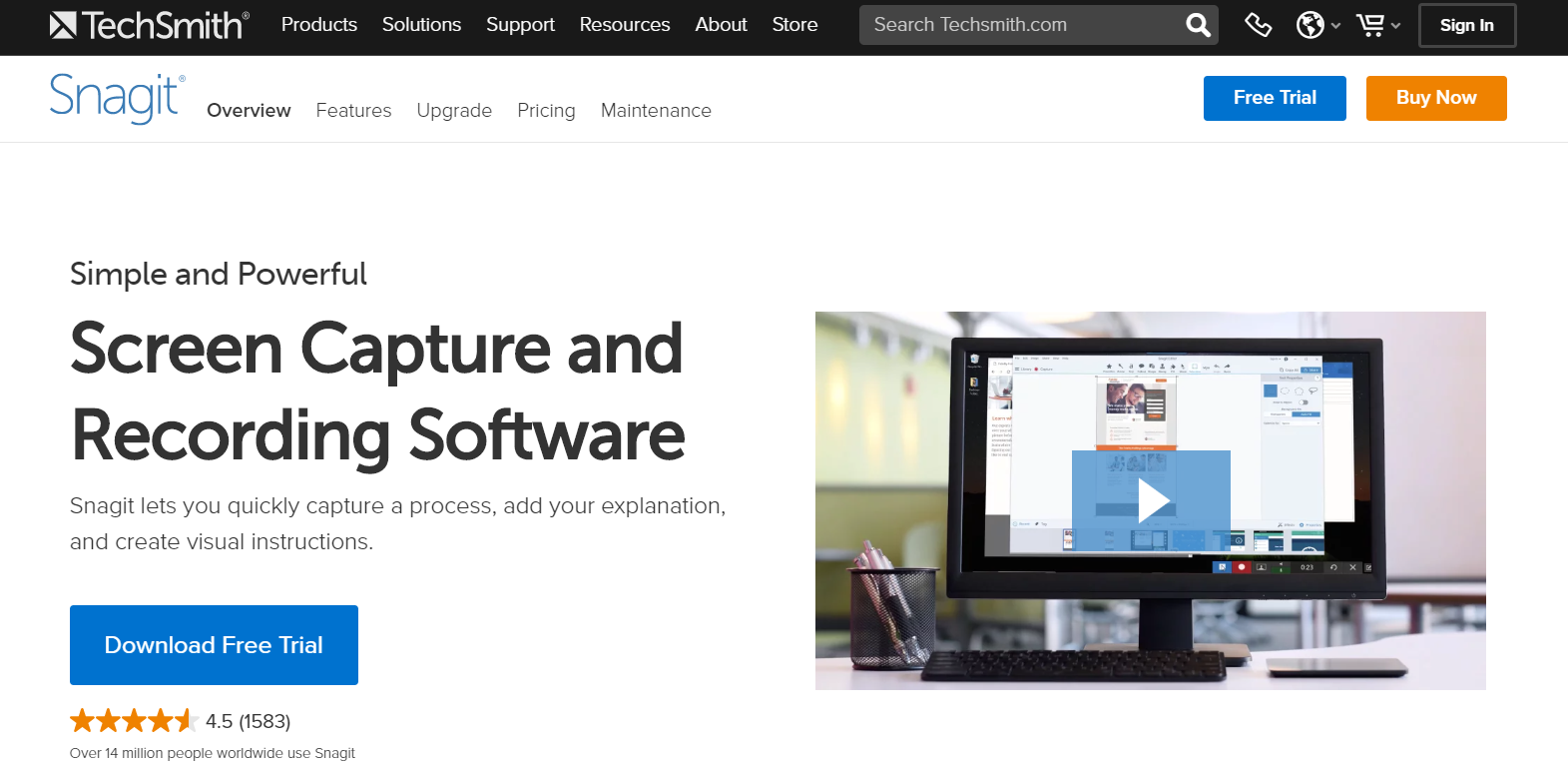Click the 4.5 (1583) rating text

[x=249, y=721]
